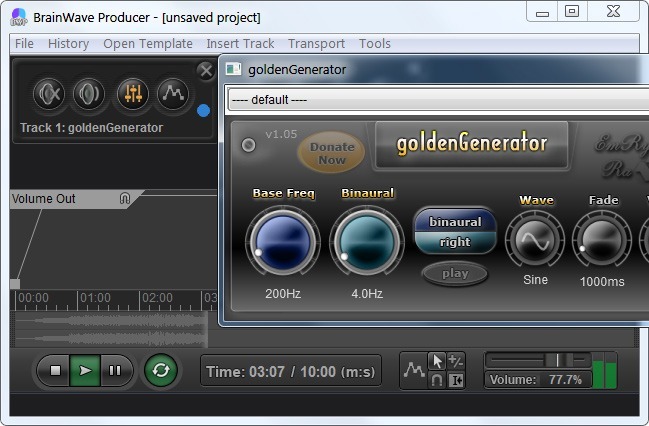Toggle the green loop button

pyautogui.click(x=161, y=370)
